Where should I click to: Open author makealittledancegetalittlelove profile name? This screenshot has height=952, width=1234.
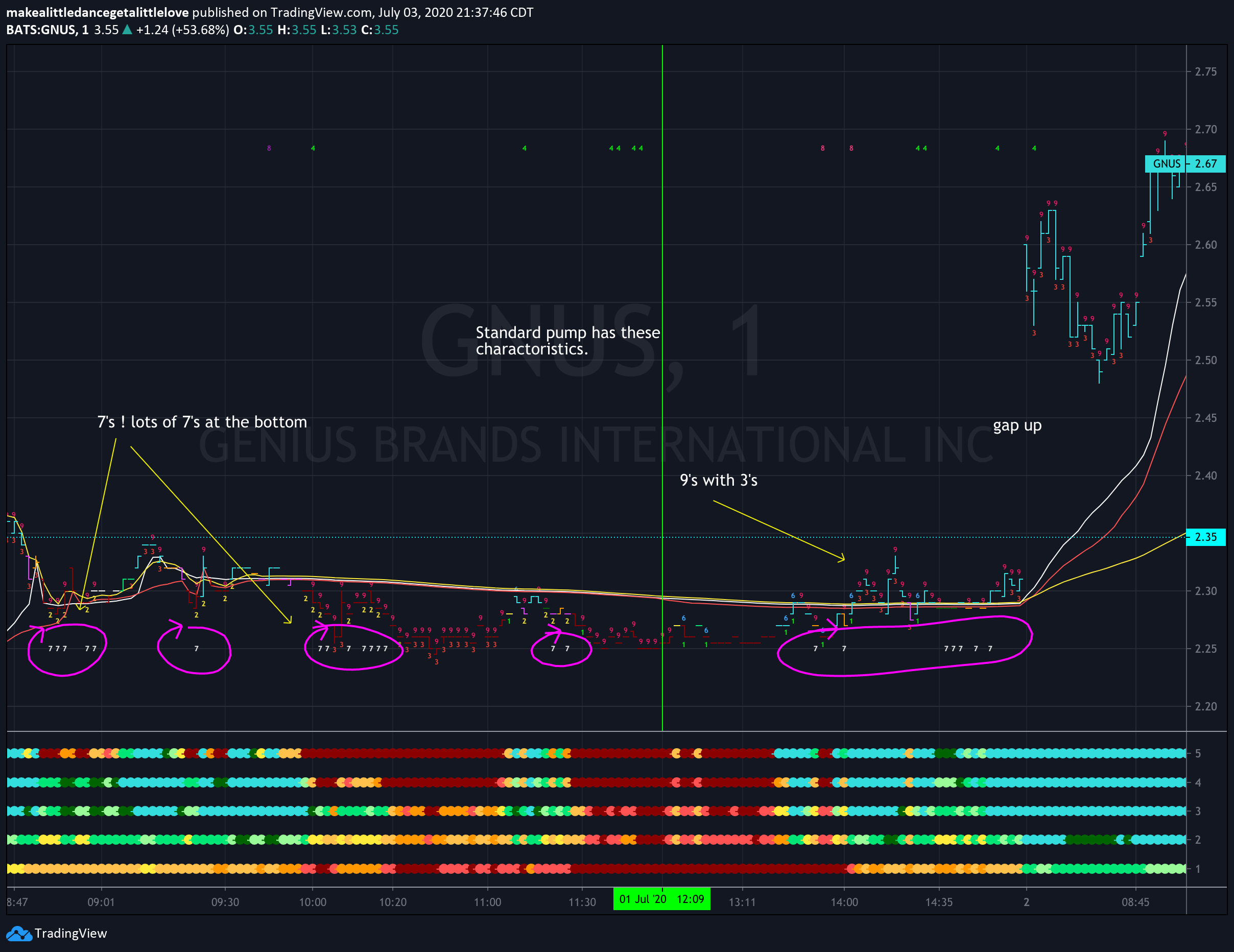point(97,12)
